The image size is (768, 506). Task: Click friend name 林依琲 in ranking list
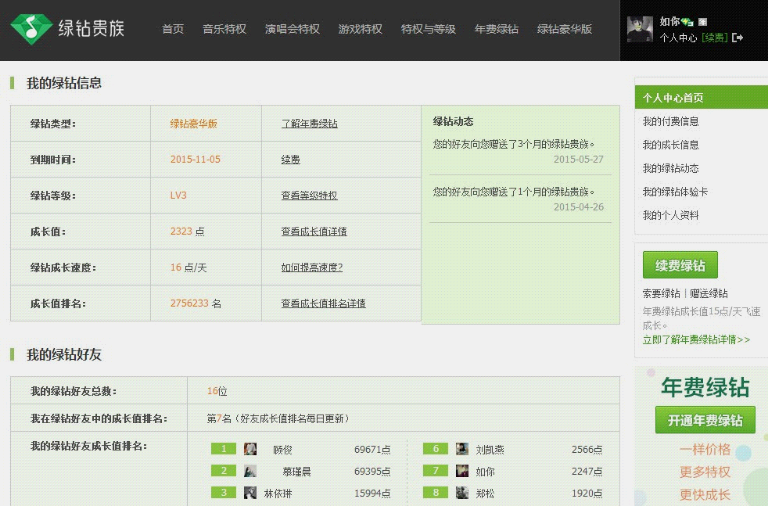(278, 493)
